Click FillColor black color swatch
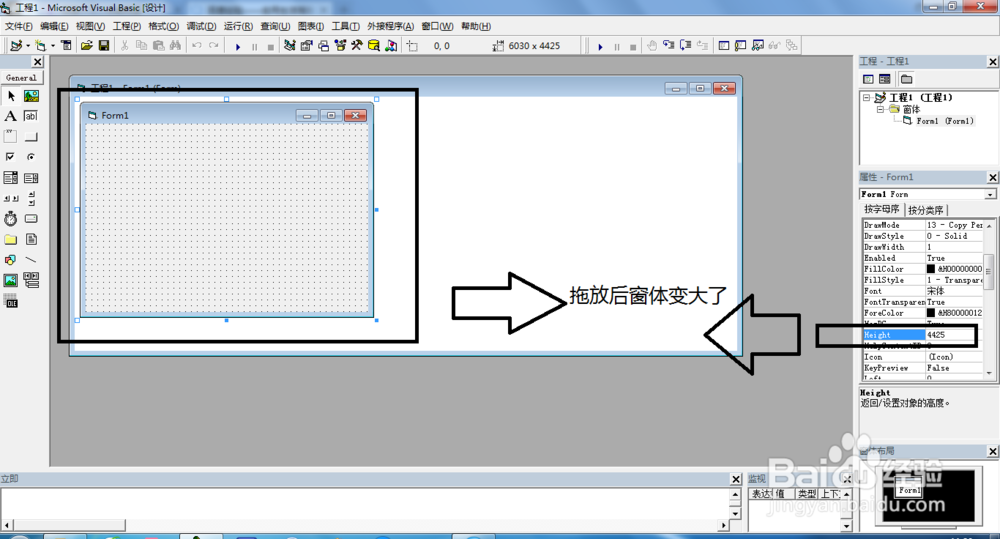The height and width of the screenshot is (539, 1000). [930, 269]
